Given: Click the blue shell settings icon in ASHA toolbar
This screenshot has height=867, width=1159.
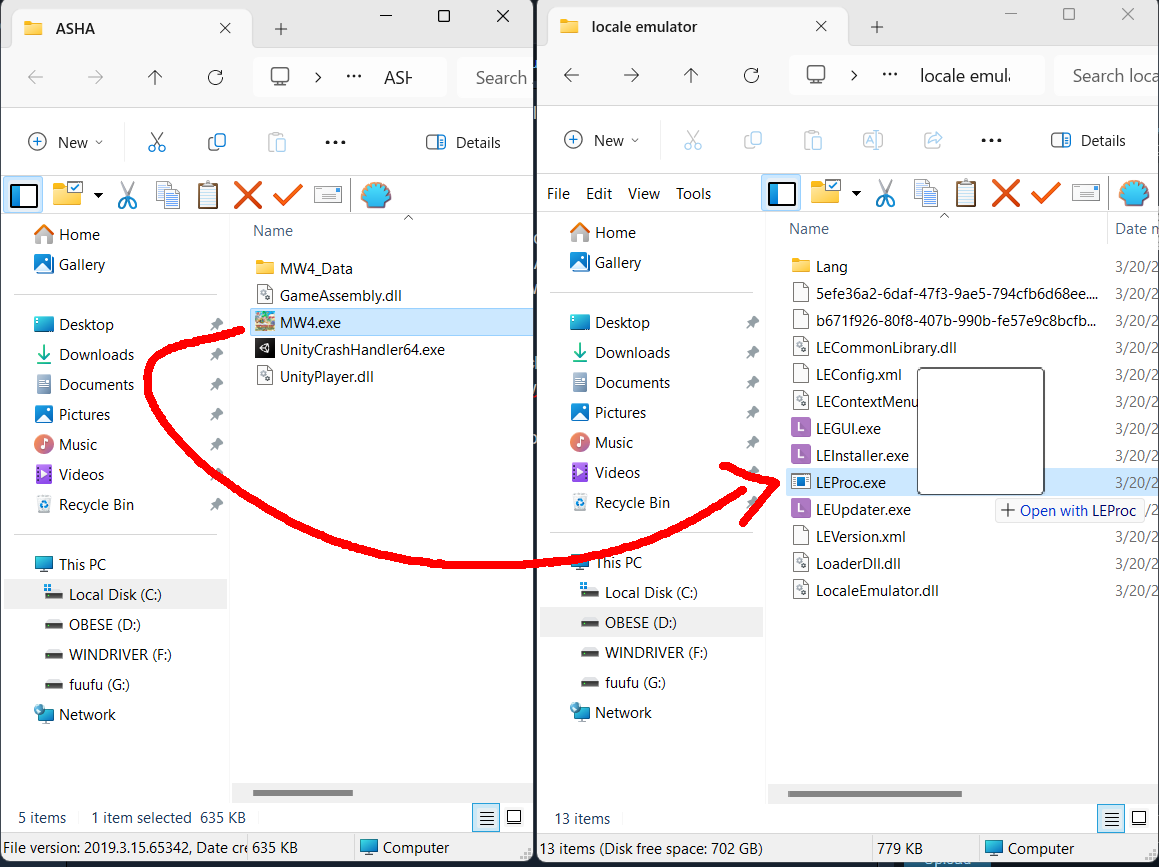Looking at the screenshot, I should [376, 195].
